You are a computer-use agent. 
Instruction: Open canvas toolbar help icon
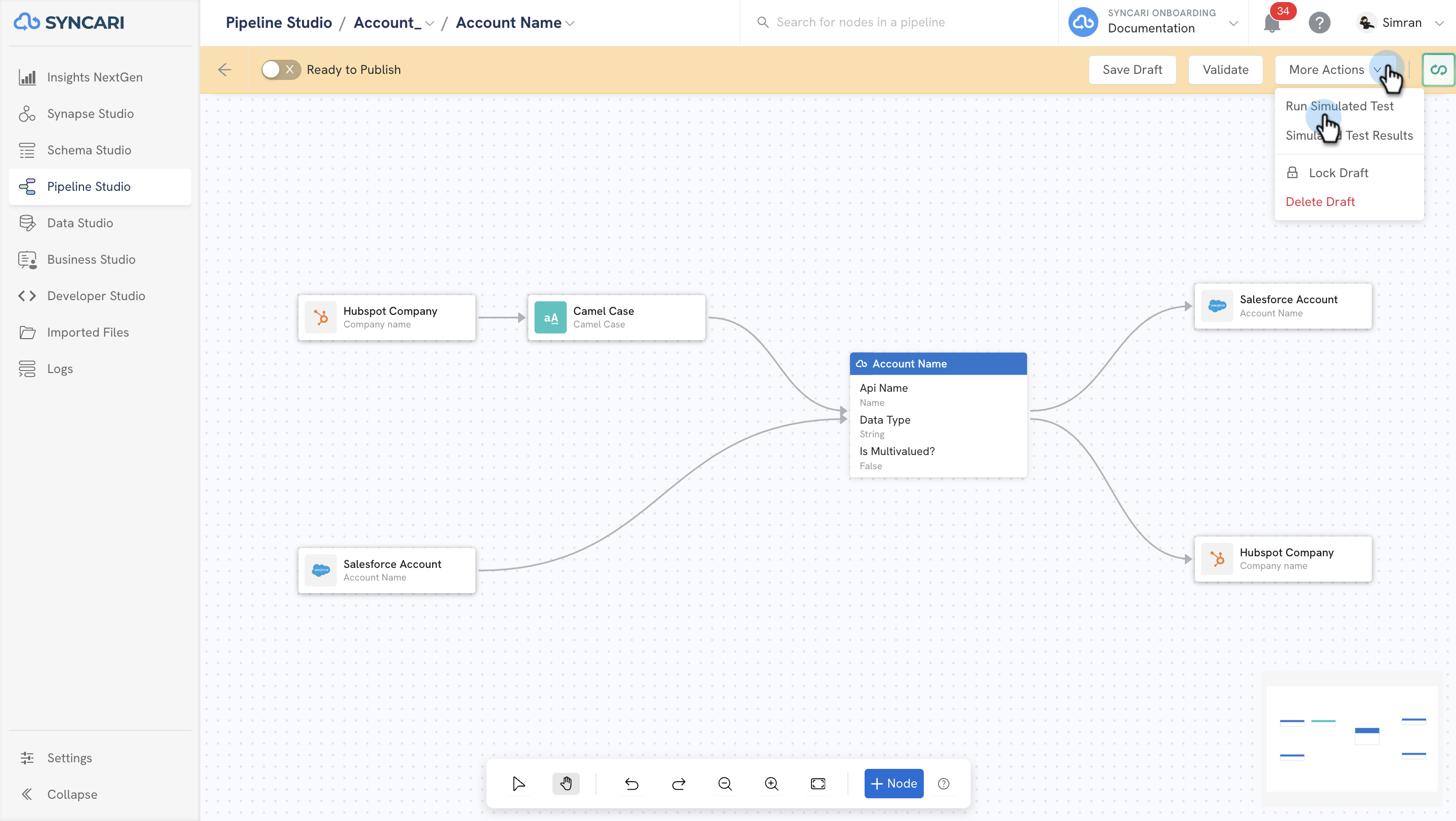pos(944,783)
